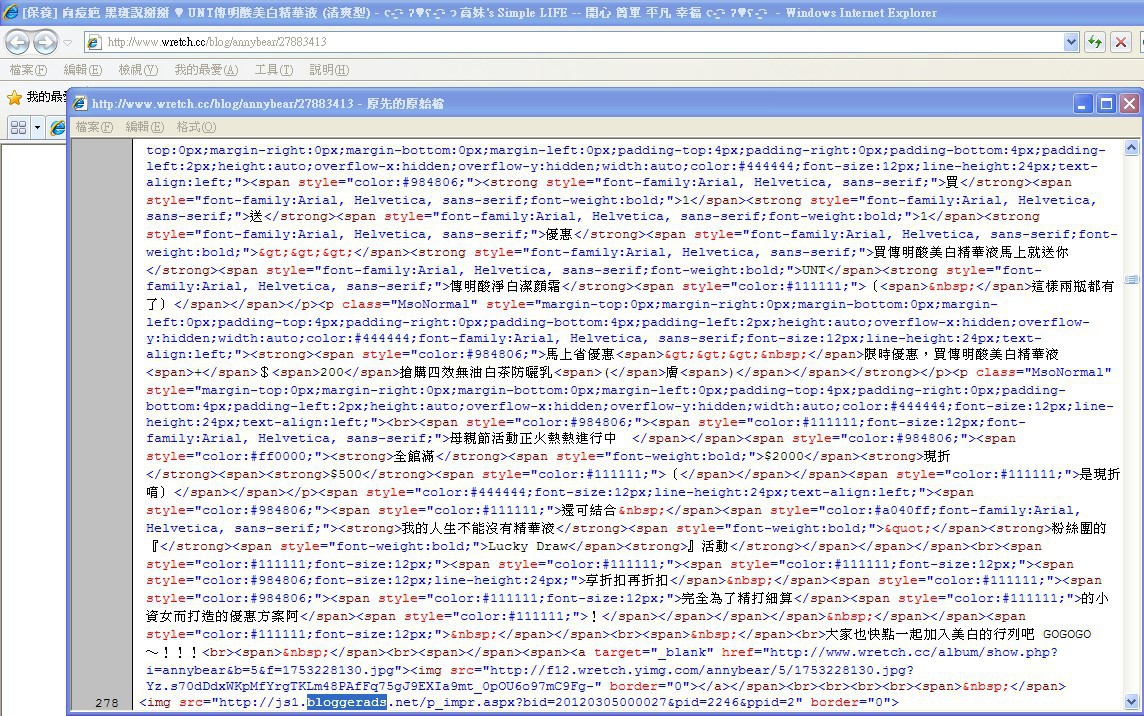
Task: Click the text 享折扣再折扣
Action: 628,580
